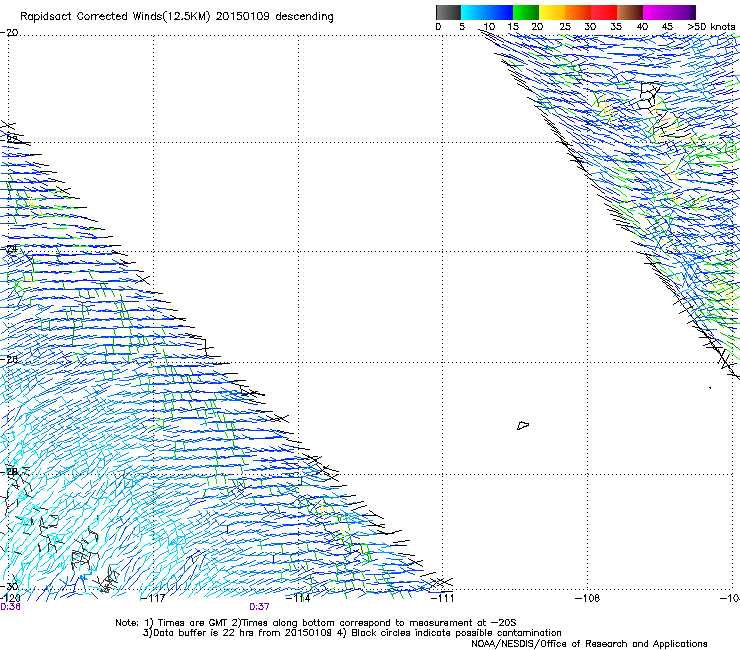Click the brown 35-40 knots color segment

(x=630, y=12)
